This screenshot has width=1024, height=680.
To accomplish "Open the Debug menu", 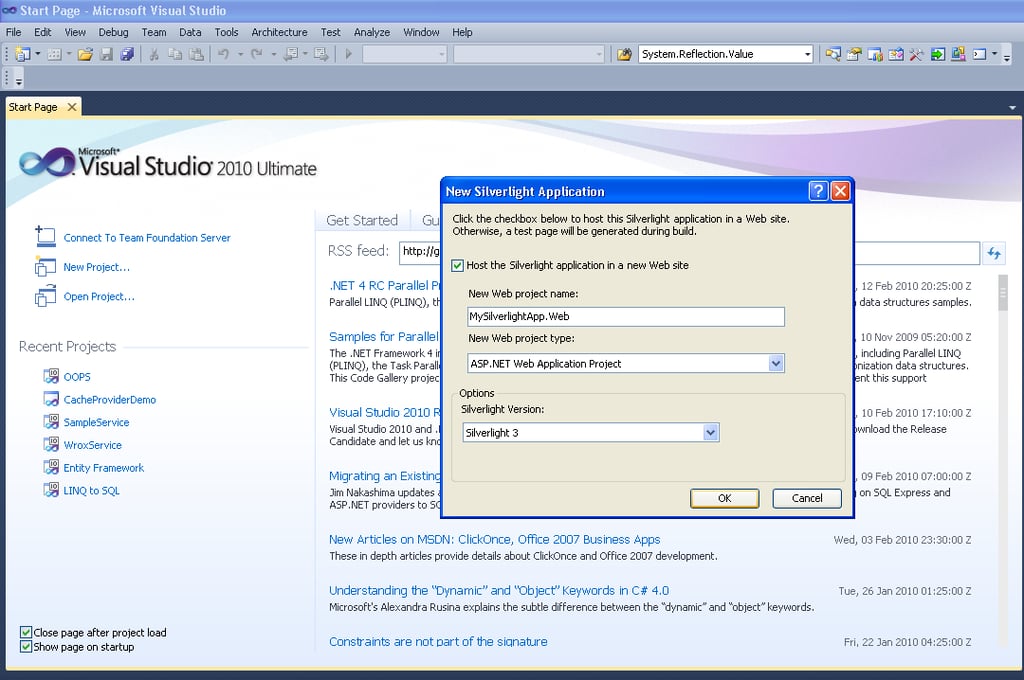I will click(x=113, y=32).
